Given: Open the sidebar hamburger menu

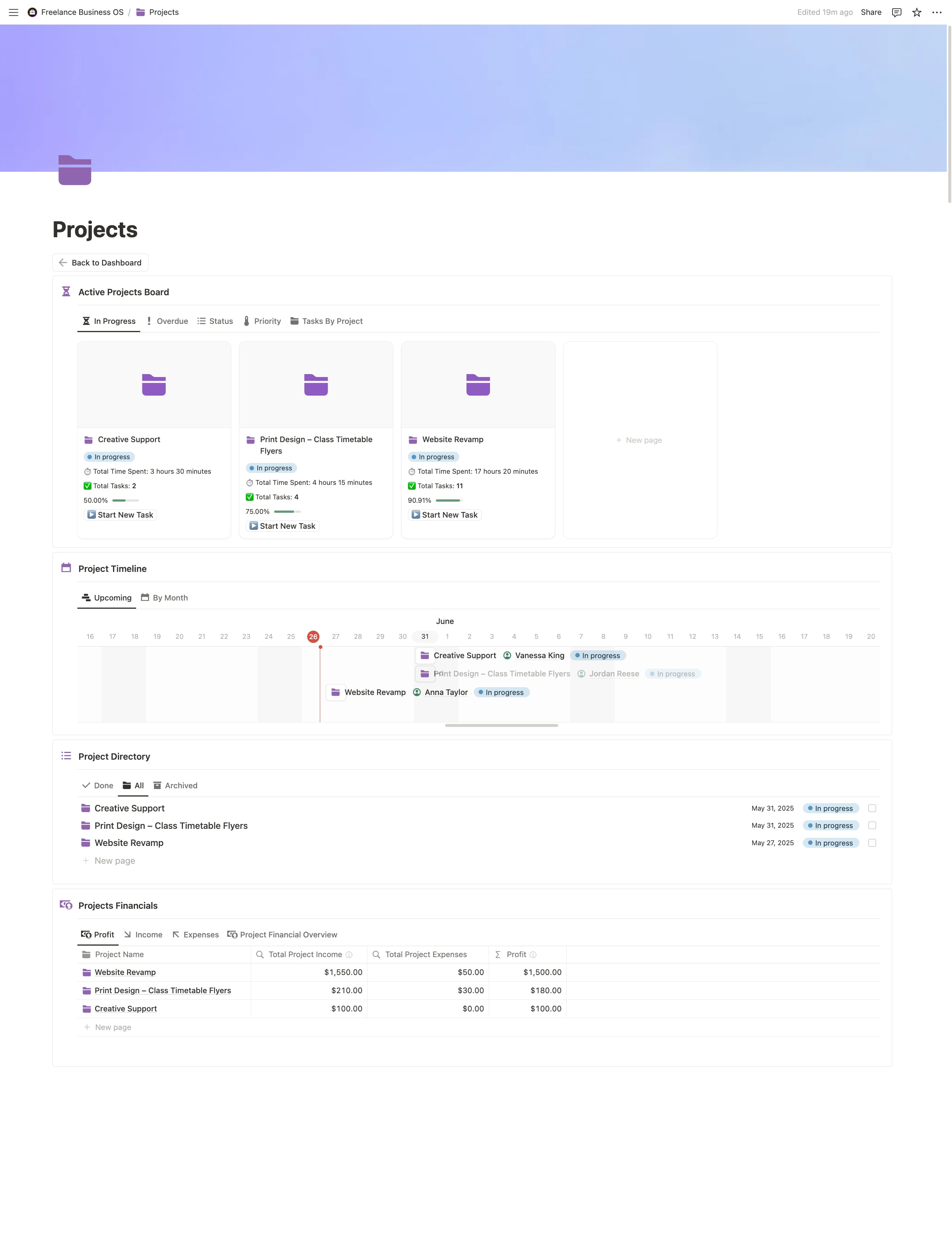Looking at the screenshot, I should [x=14, y=12].
